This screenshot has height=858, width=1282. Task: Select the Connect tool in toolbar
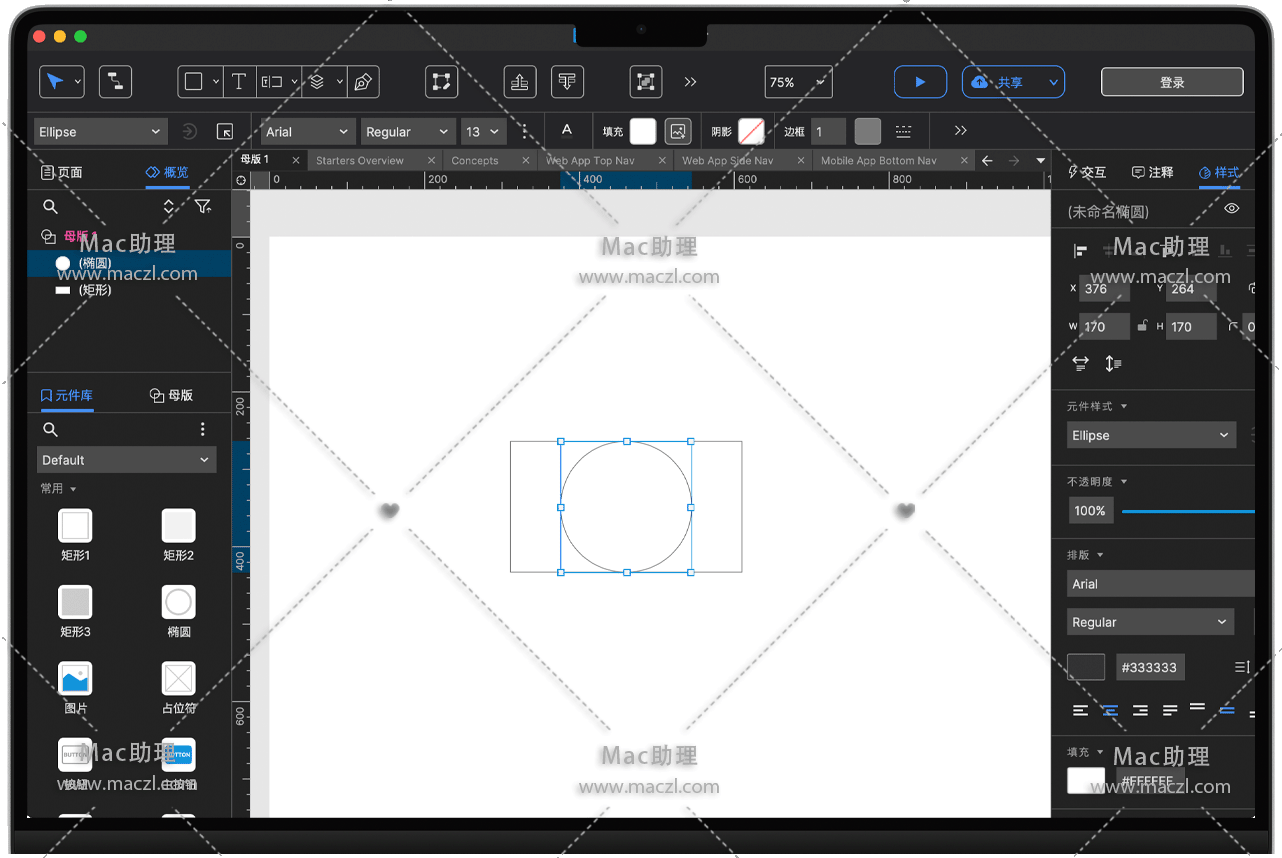tap(115, 82)
